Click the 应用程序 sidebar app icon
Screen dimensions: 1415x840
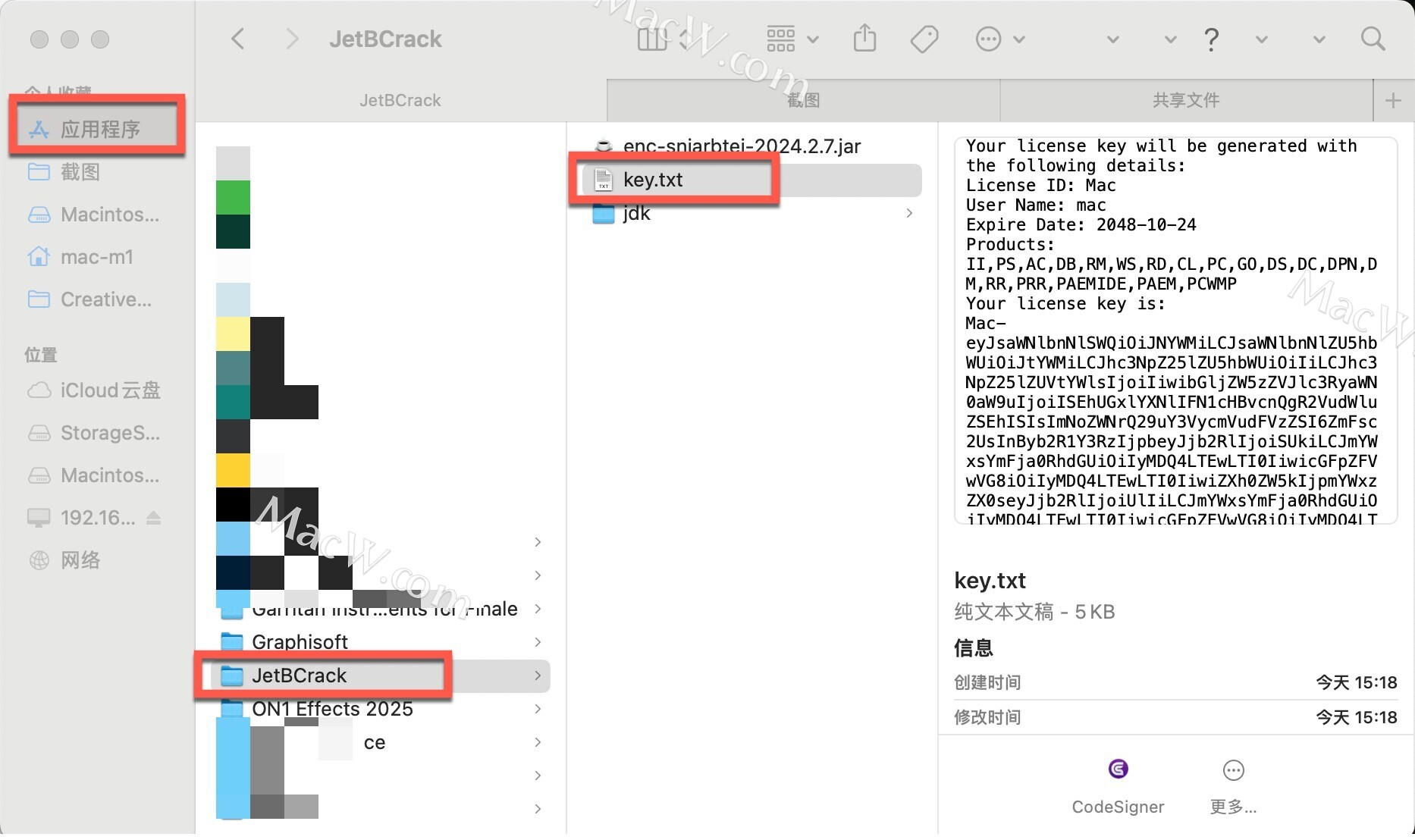(x=39, y=130)
